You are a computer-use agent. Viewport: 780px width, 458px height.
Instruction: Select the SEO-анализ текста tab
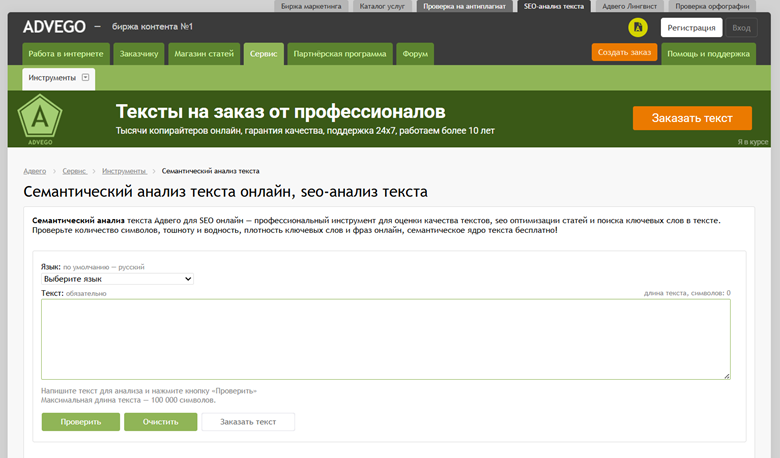point(554,6)
